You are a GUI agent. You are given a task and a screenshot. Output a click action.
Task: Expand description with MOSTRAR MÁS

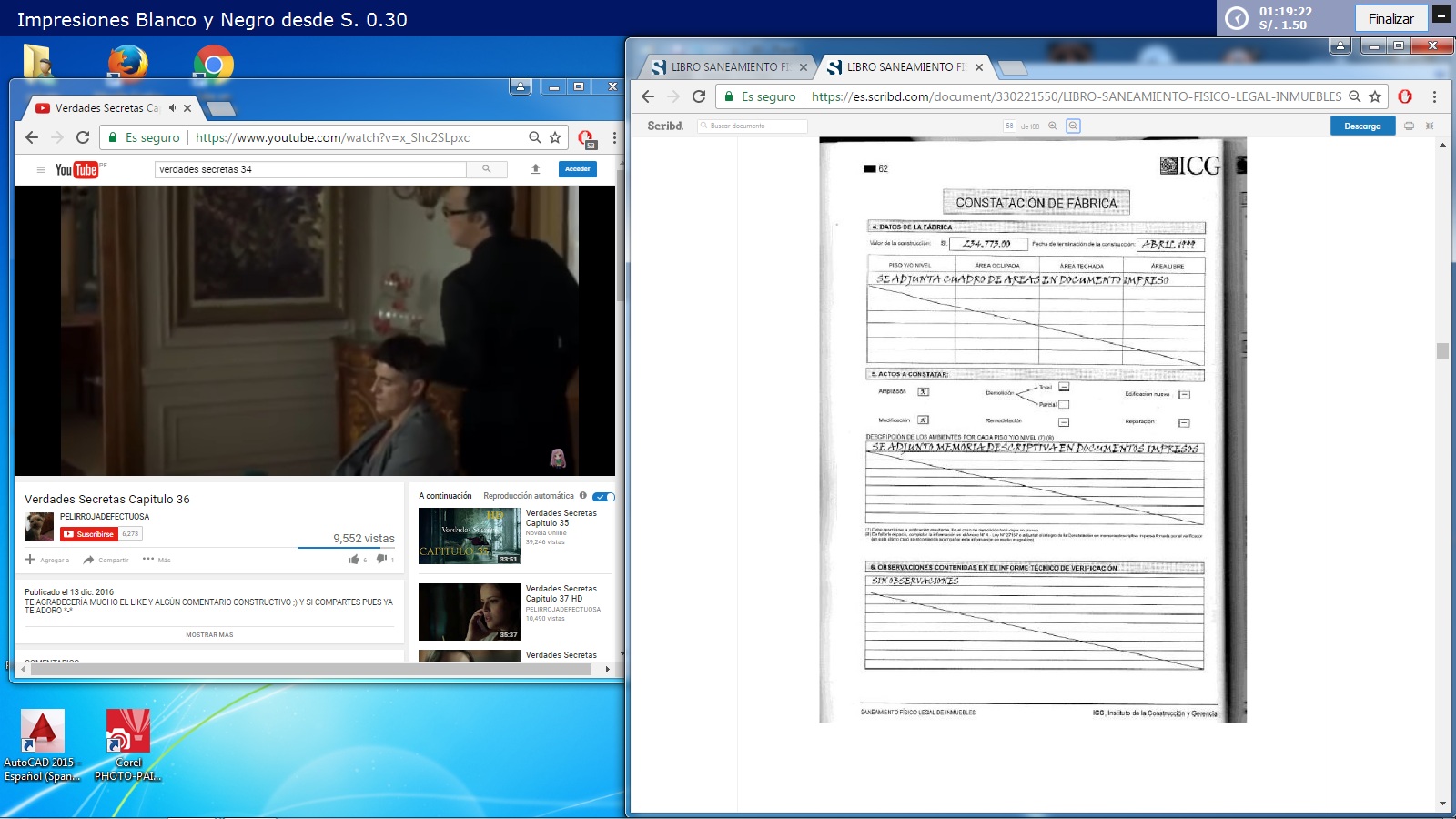pos(209,635)
